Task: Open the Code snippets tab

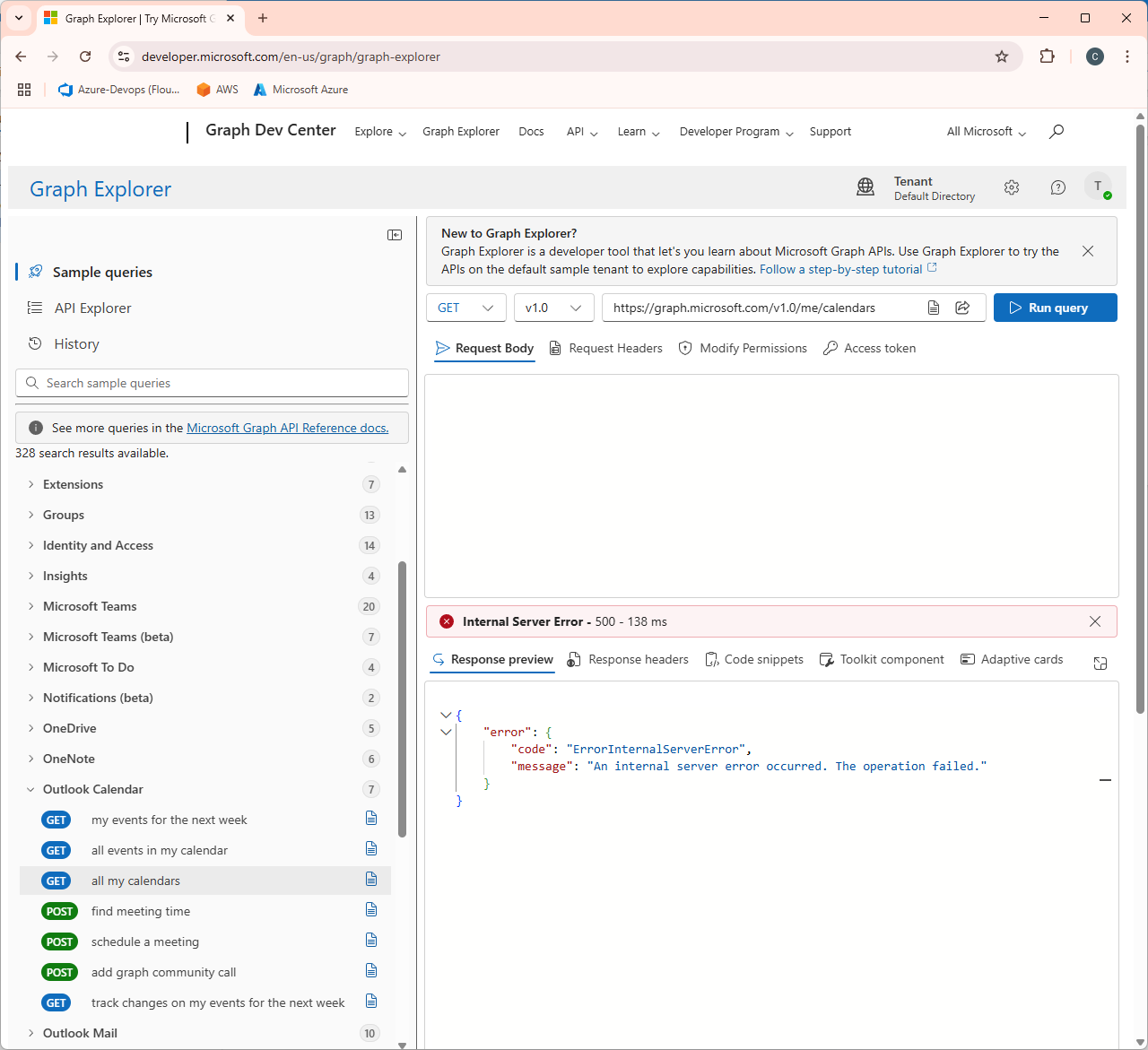Action: (x=754, y=659)
